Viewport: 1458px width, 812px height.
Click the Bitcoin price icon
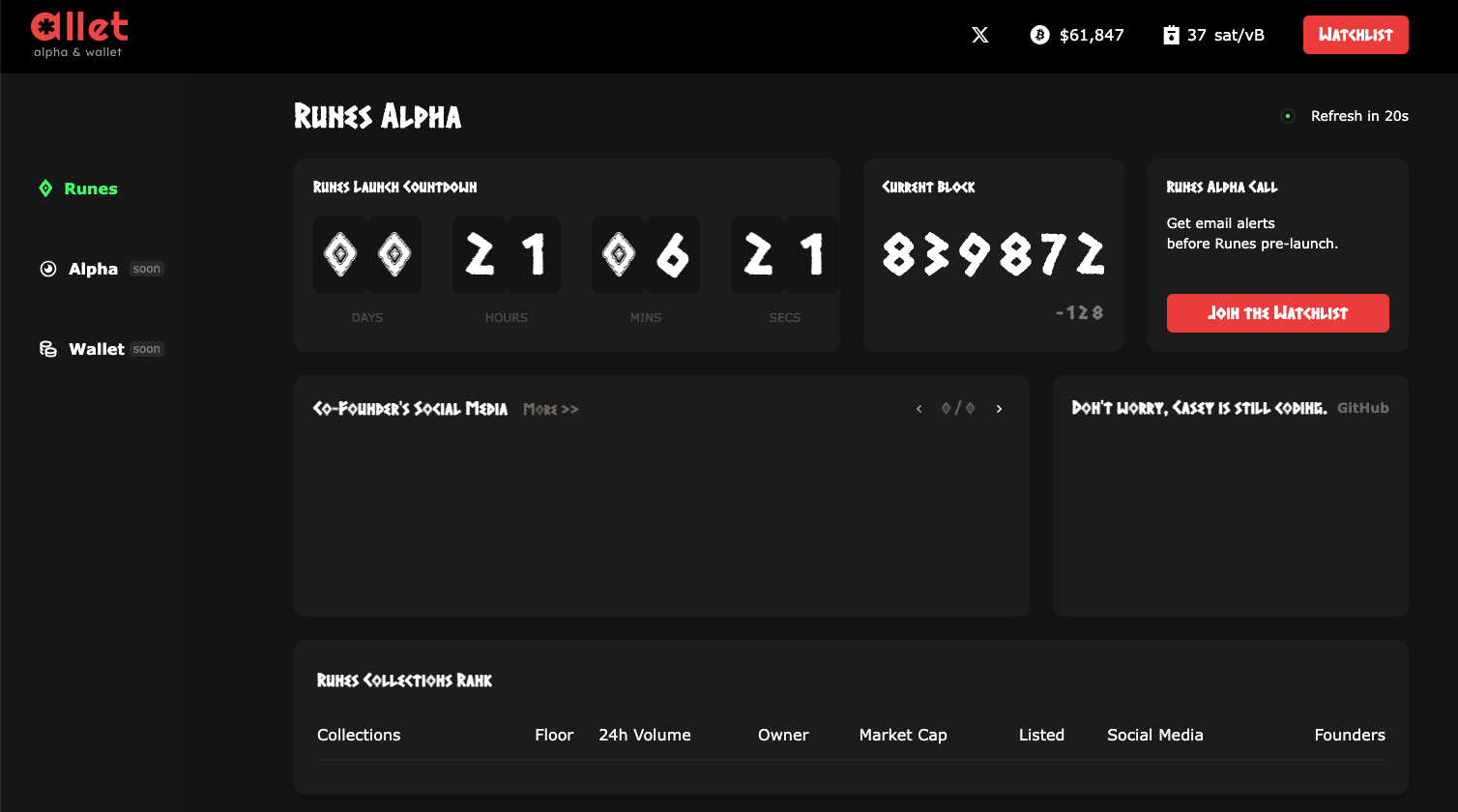tap(1039, 35)
